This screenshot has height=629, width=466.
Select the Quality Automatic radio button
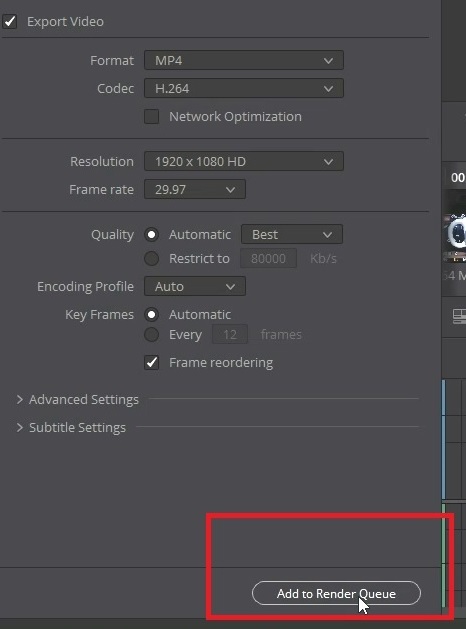(152, 234)
